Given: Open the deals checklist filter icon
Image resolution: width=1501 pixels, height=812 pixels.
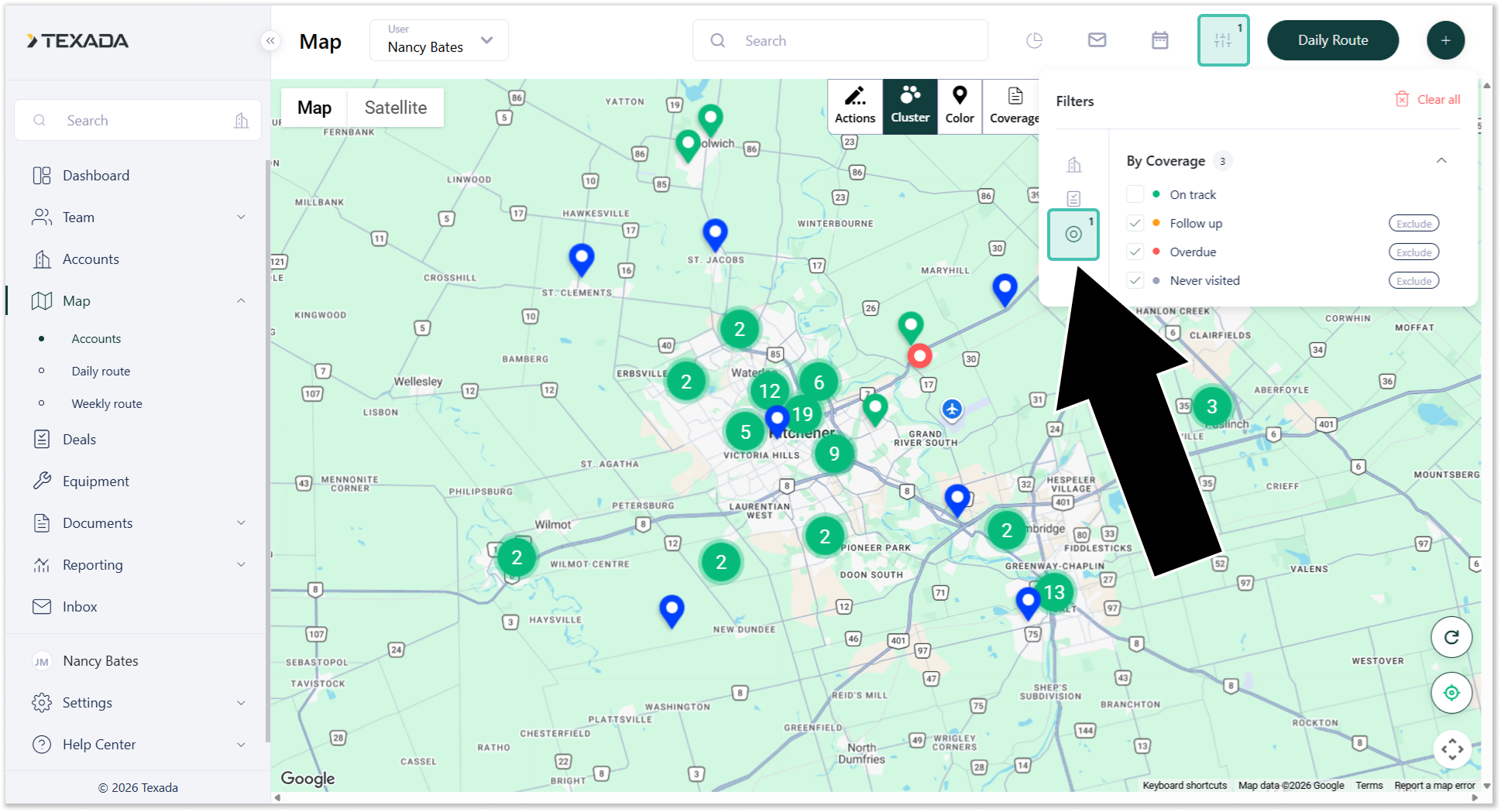Looking at the screenshot, I should (1073, 199).
